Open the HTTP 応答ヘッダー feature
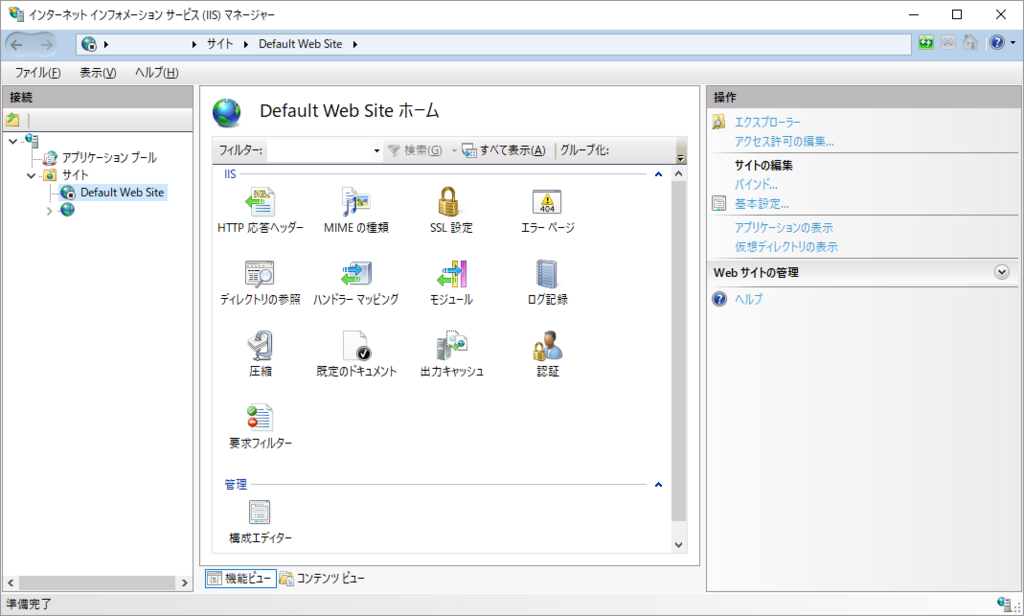Image resolution: width=1024 pixels, height=616 pixels. [x=260, y=210]
